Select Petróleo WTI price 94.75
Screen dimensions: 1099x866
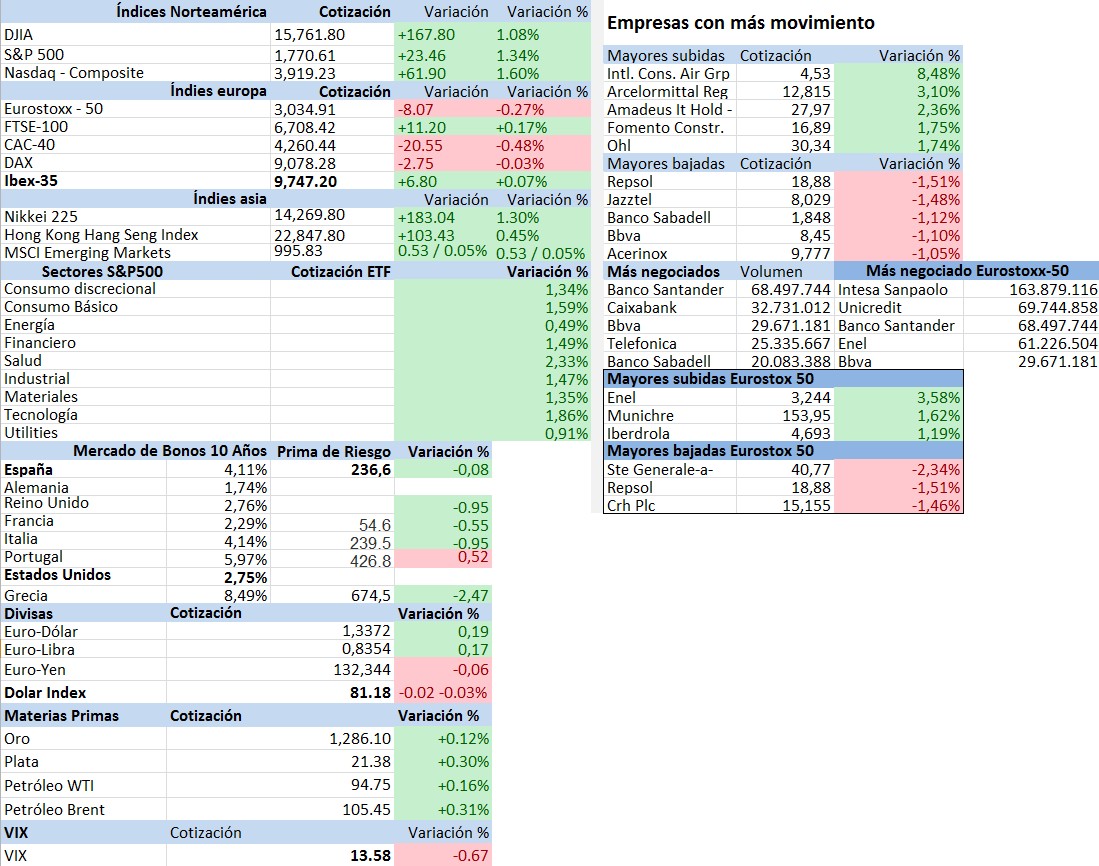point(371,785)
